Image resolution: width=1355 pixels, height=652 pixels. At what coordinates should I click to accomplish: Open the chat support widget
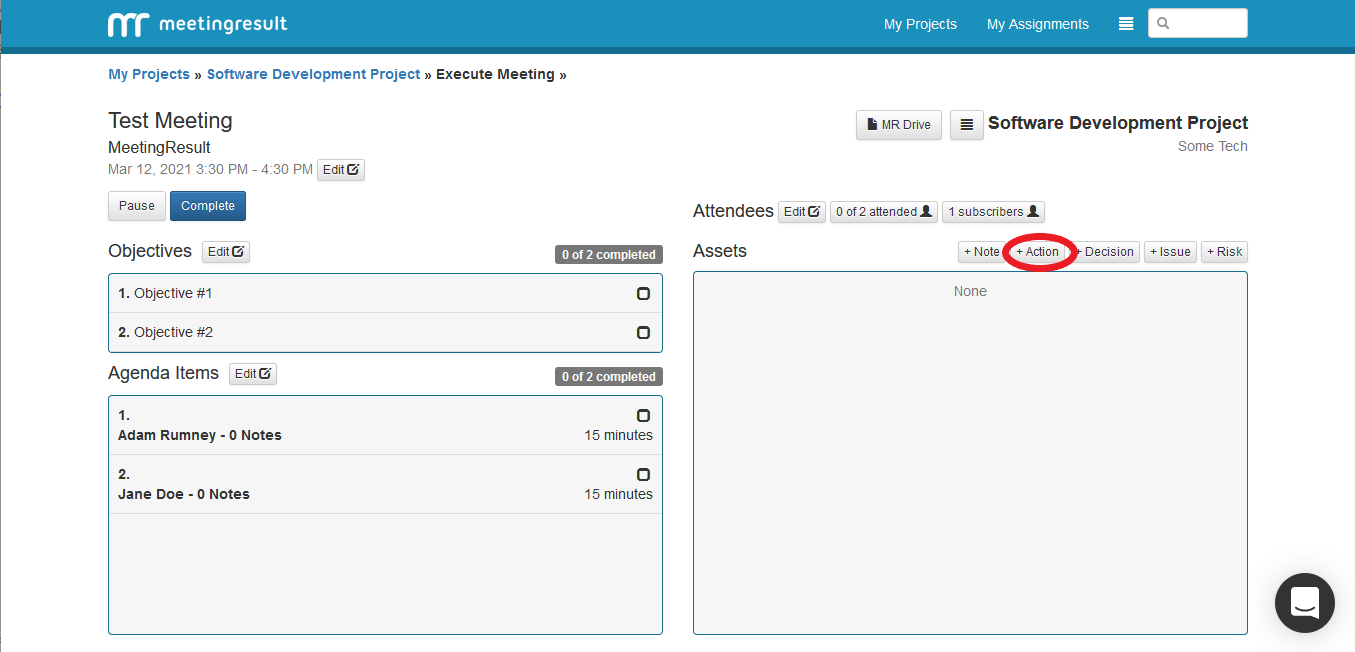click(x=1304, y=603)
